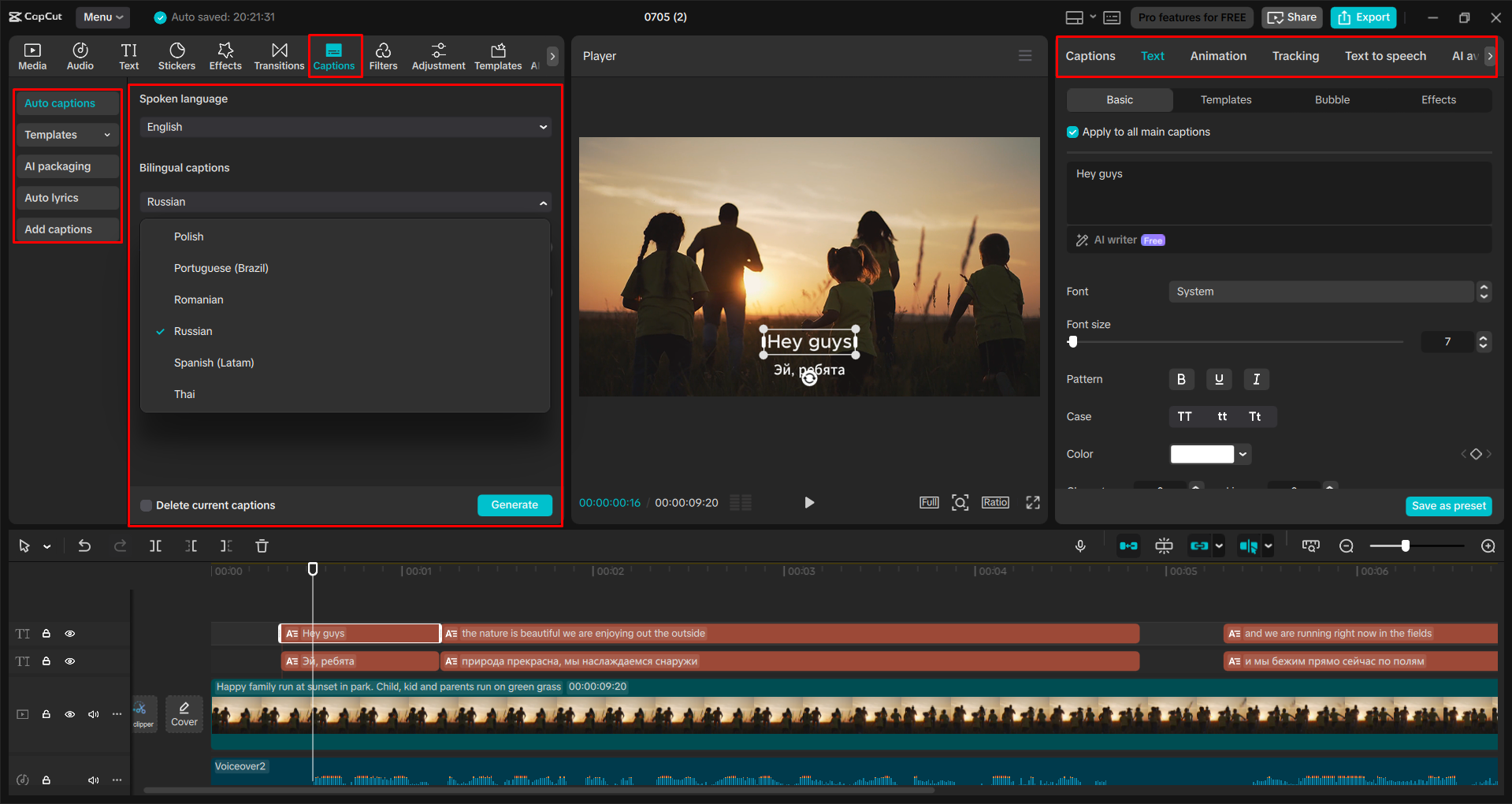Click the Cover edit button
This screenshot has width=1512, height=804.
pyautogui.click(x=184, y=713)
